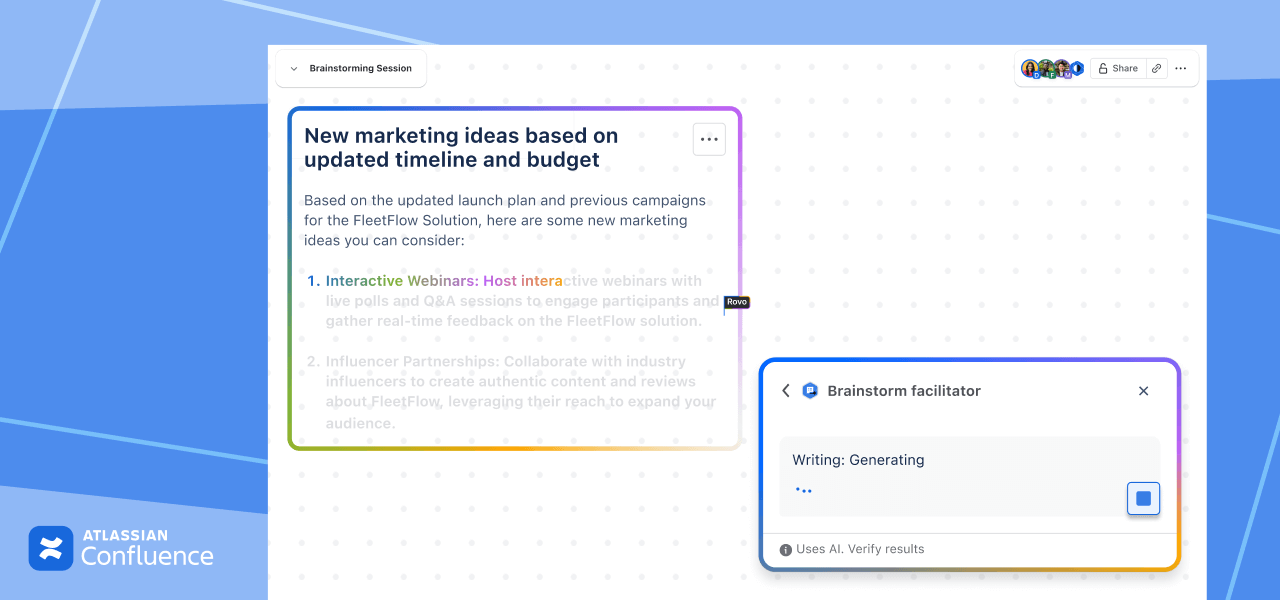Select the collaborator avatar with F badge
The height and width of the screenshot is (600, 1280).
[x=1046, y=68]
